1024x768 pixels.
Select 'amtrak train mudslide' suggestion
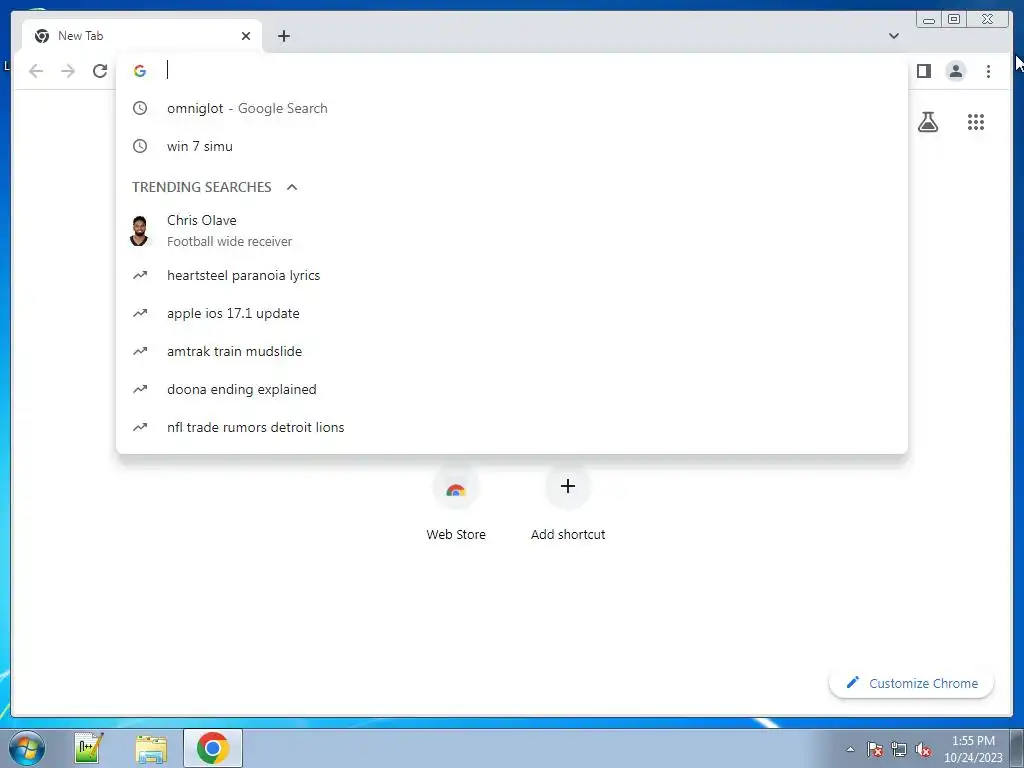click(x=511, y=351)
